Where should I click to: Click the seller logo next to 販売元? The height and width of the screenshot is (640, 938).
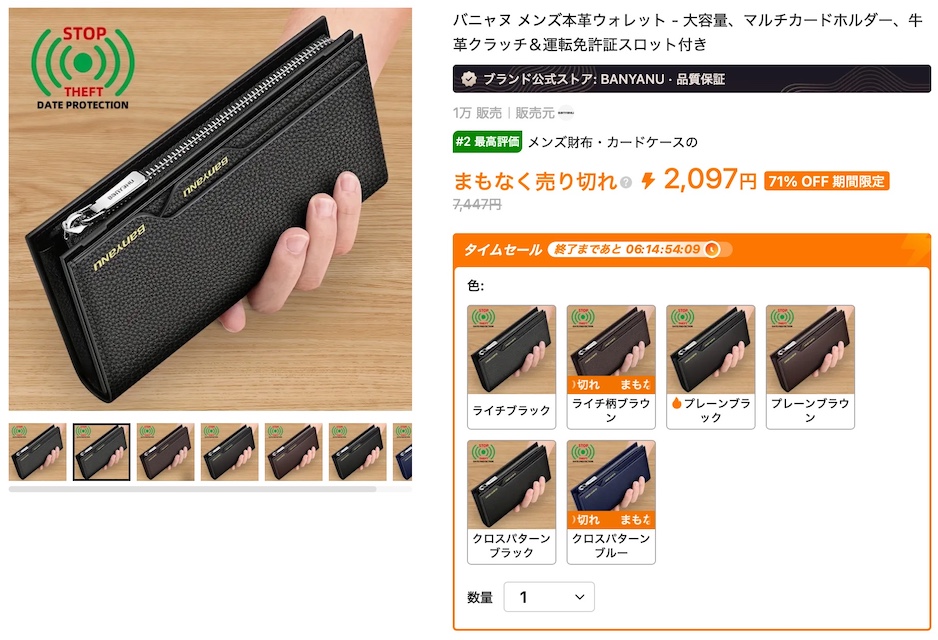[x=566, y=112]
